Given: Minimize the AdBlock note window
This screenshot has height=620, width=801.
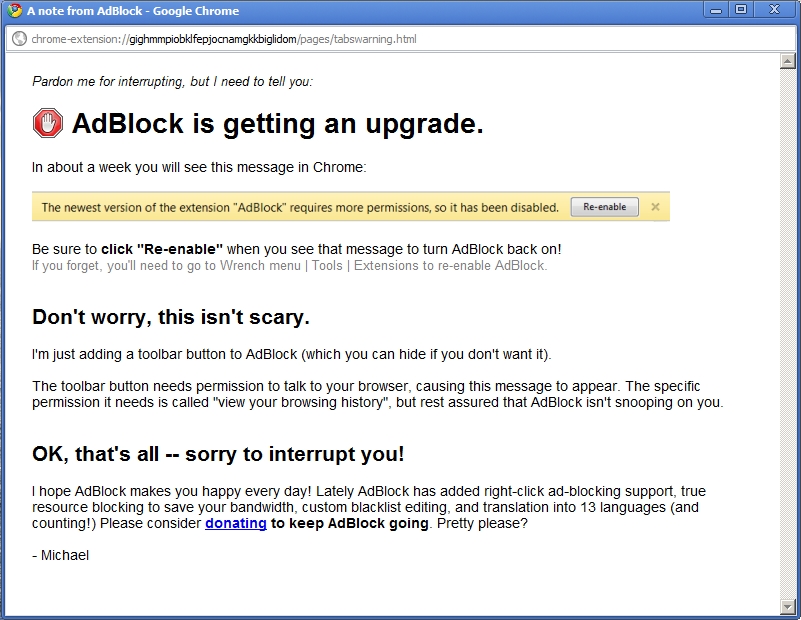Looking at the screenshot, I should (x=716, y=10).
